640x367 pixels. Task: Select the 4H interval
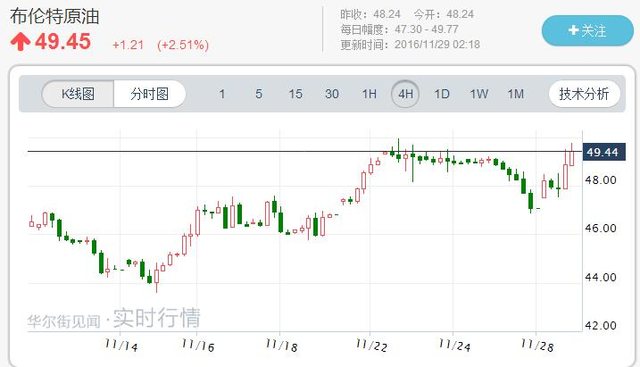point(405,94)
